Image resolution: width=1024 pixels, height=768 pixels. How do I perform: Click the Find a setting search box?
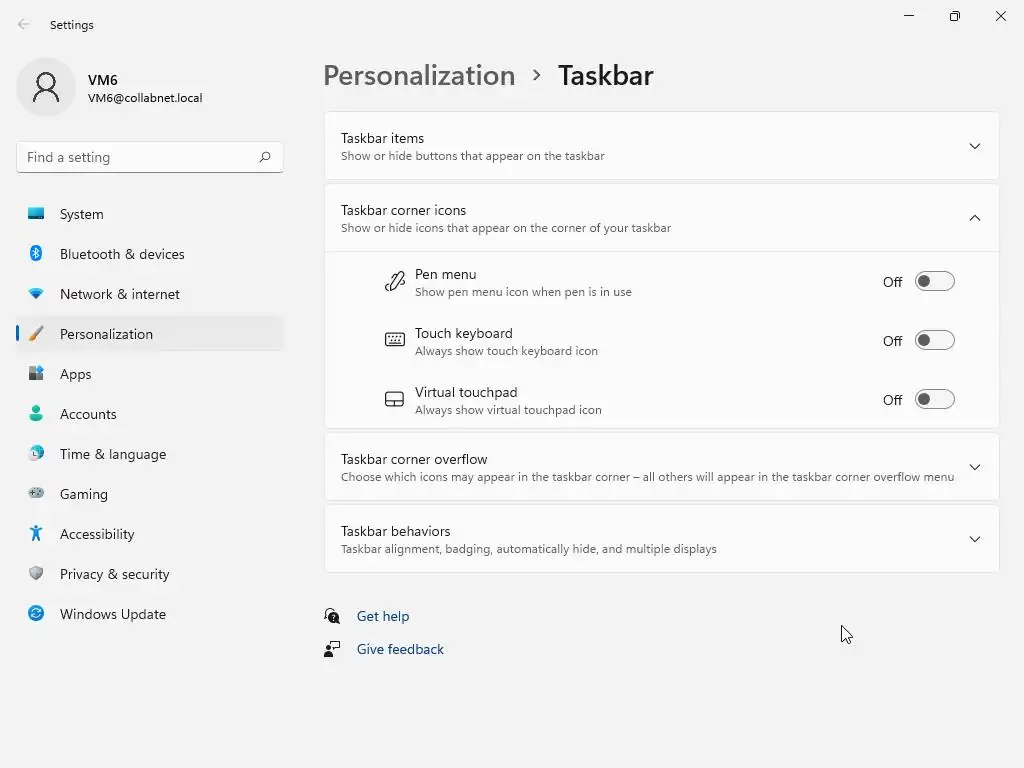point(138,157)
